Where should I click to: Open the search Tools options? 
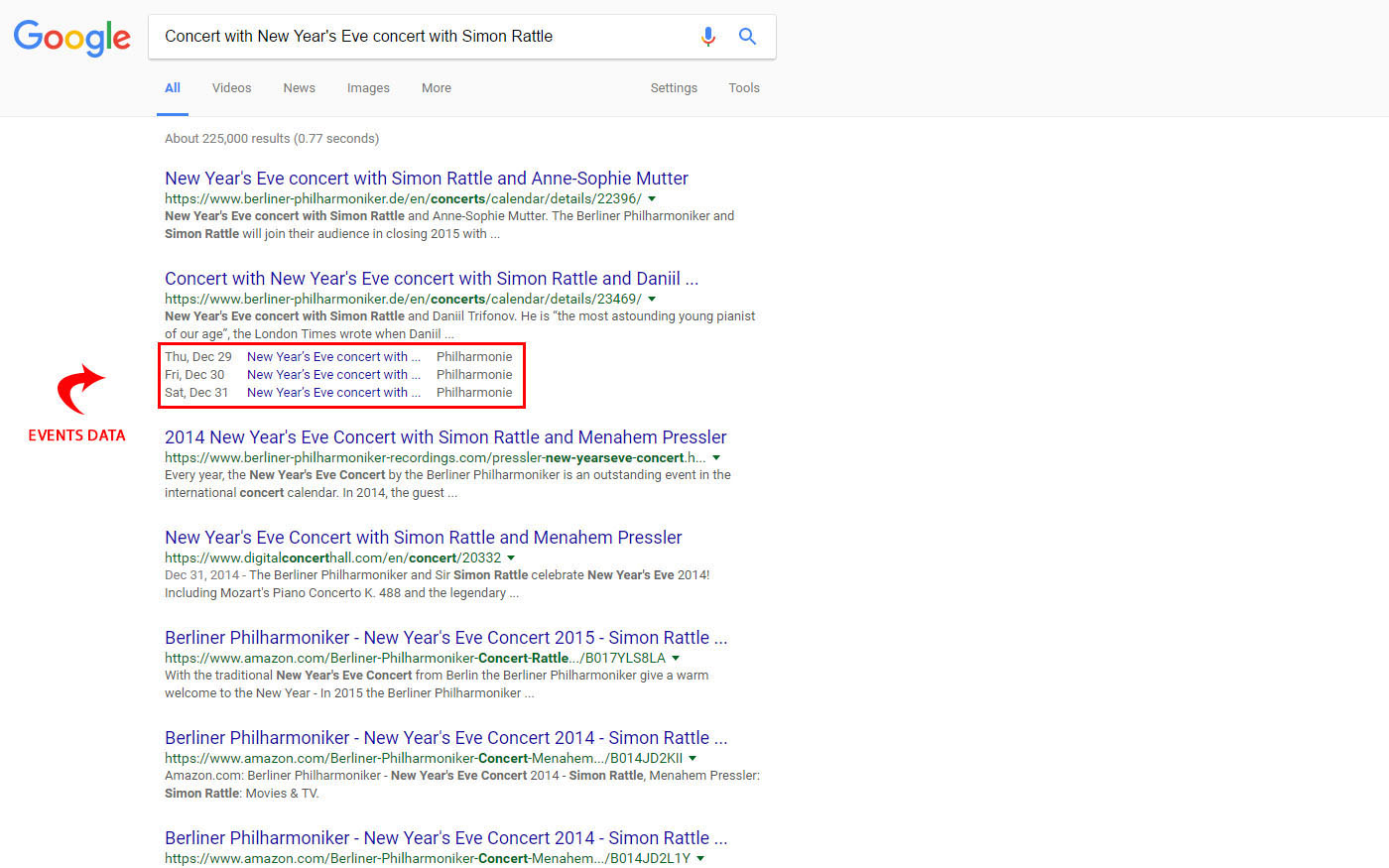coord(743,88)
